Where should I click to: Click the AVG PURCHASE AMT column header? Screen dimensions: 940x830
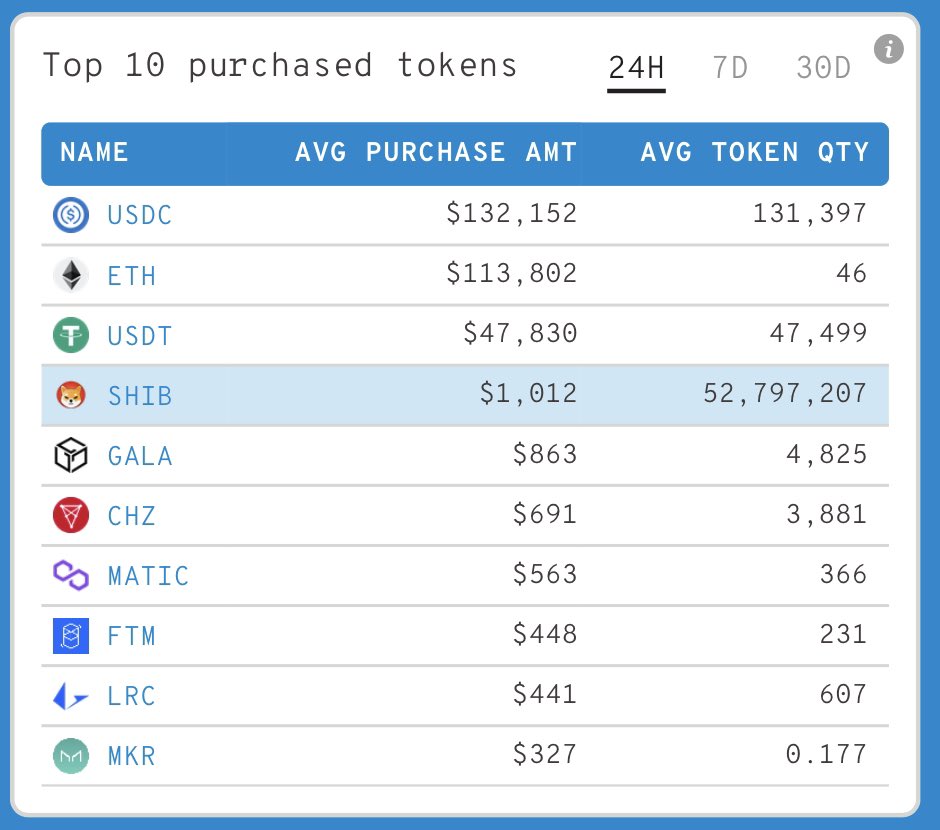[436, 152]
